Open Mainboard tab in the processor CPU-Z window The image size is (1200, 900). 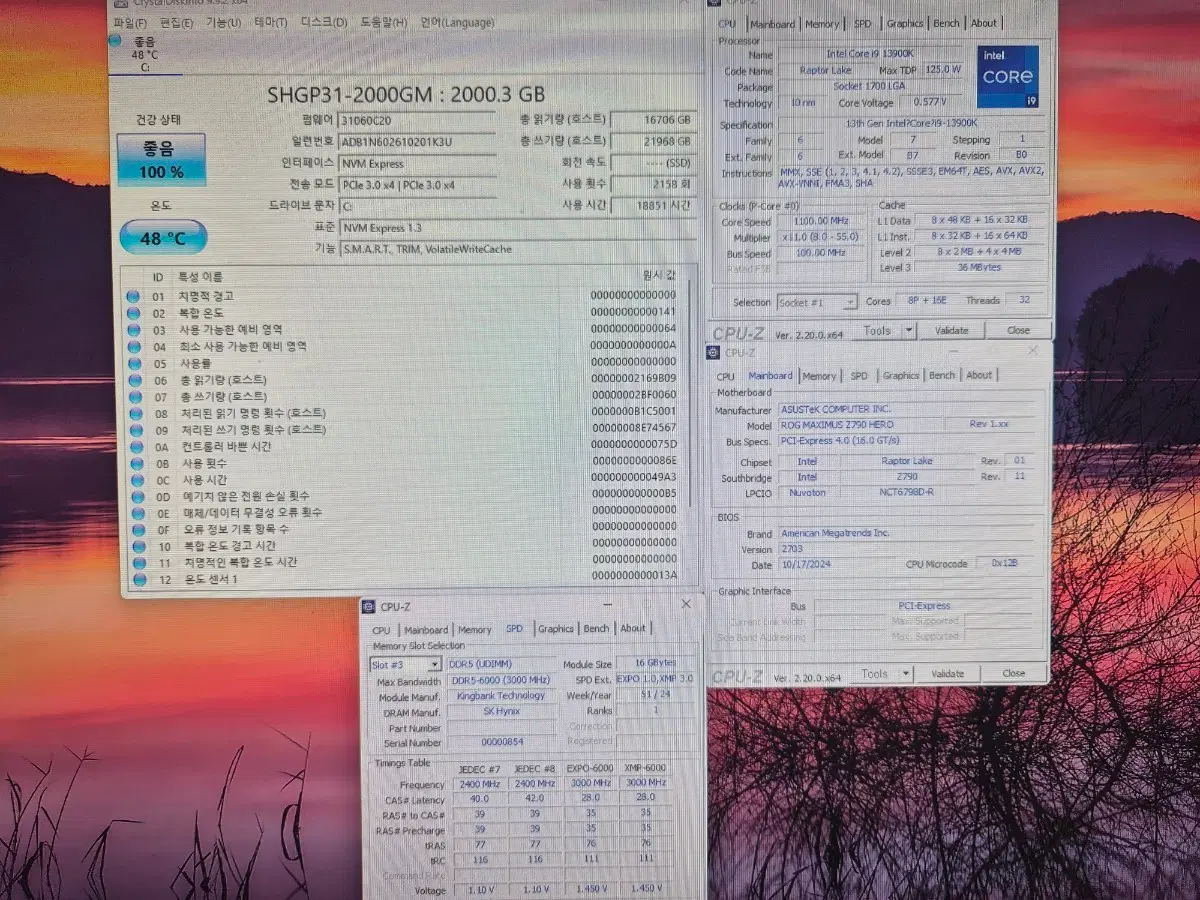click(x=772, y=24)
